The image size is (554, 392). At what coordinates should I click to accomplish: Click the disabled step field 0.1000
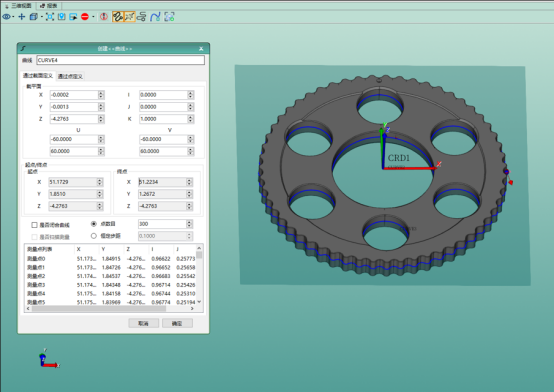coord(162,236)
